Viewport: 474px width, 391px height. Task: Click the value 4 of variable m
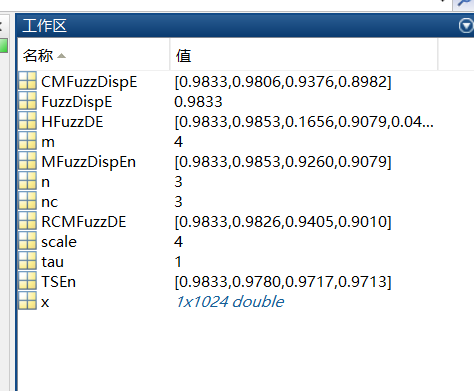tap(178, 142)
